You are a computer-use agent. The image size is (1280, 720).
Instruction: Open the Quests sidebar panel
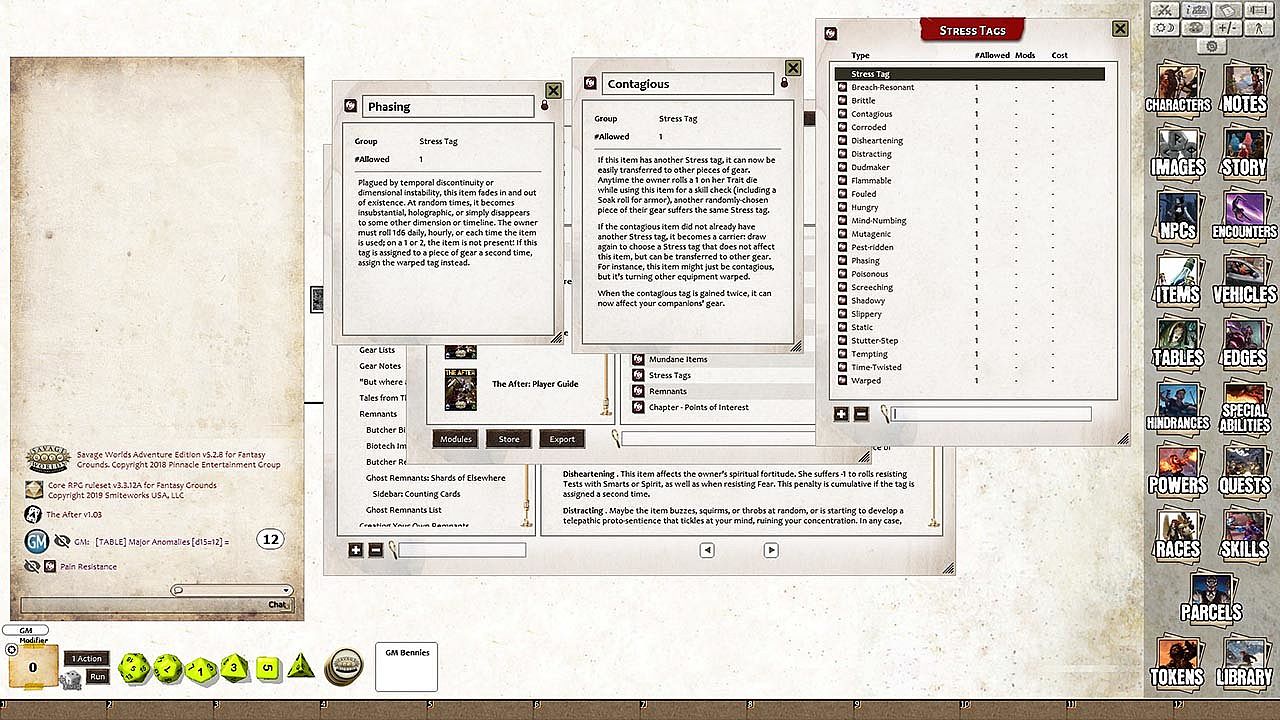pyautogui.click(x=1244, y=469)
